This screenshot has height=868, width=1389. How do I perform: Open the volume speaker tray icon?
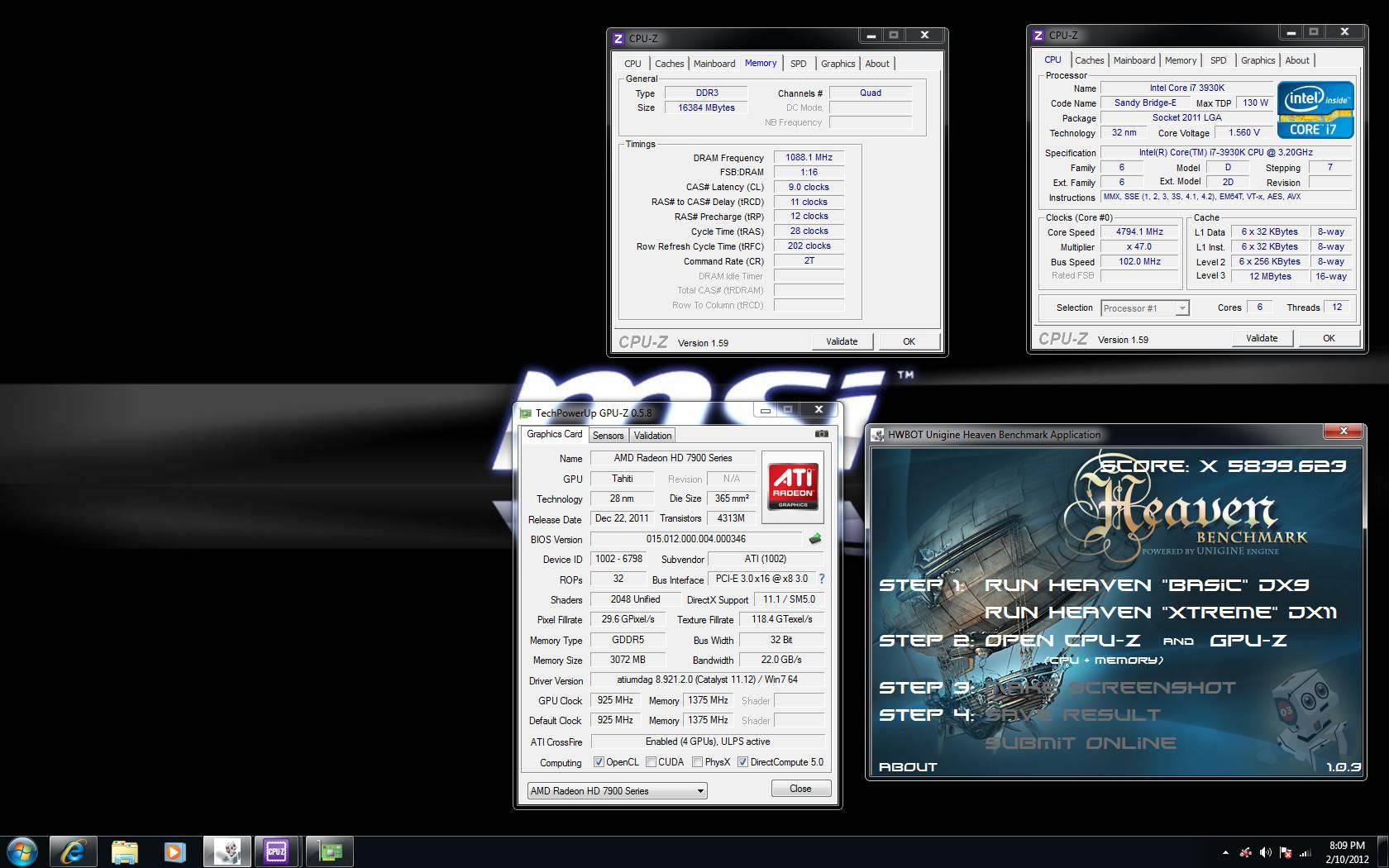[1265, 852]
